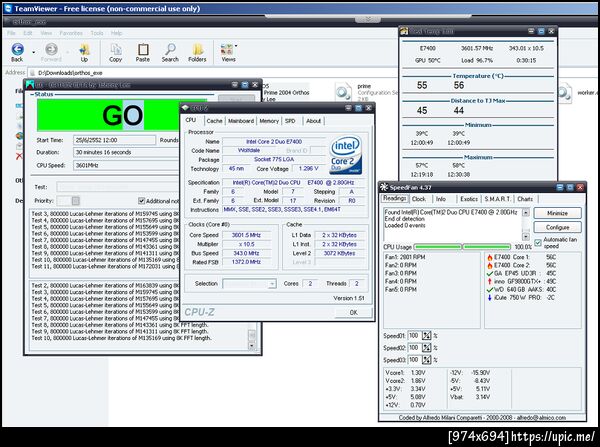
Task: Click the Speed01 value field
Action: coord(414,336)
